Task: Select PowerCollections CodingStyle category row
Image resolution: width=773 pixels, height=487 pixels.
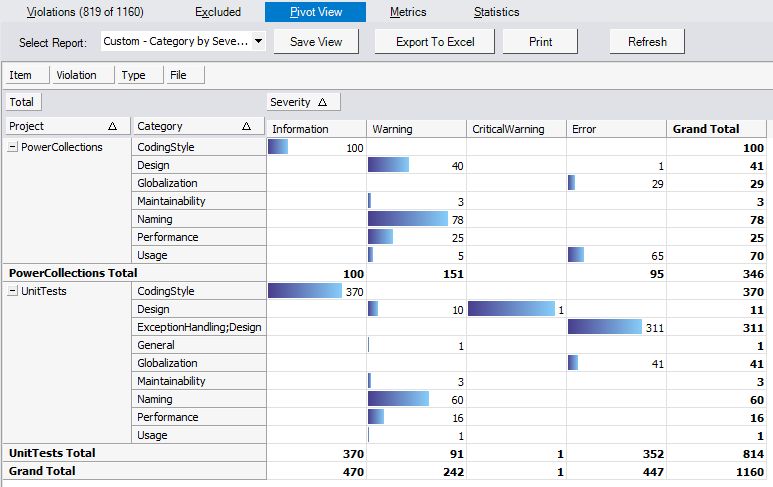Action: point(199,147)
